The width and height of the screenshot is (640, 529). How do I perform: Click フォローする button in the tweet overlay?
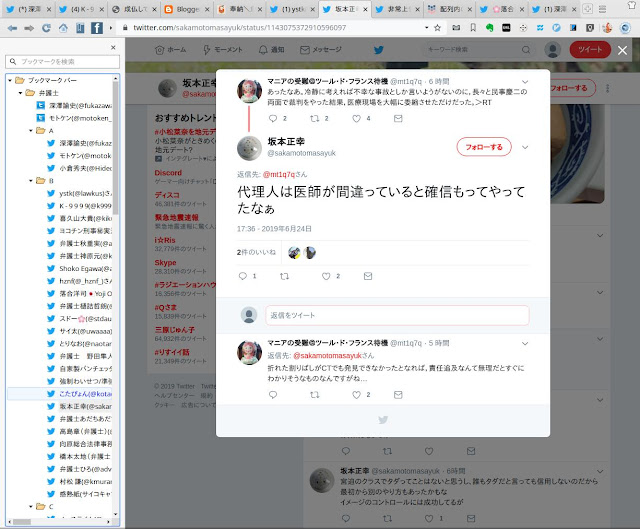pyautogui.click(x=484, y=147)
